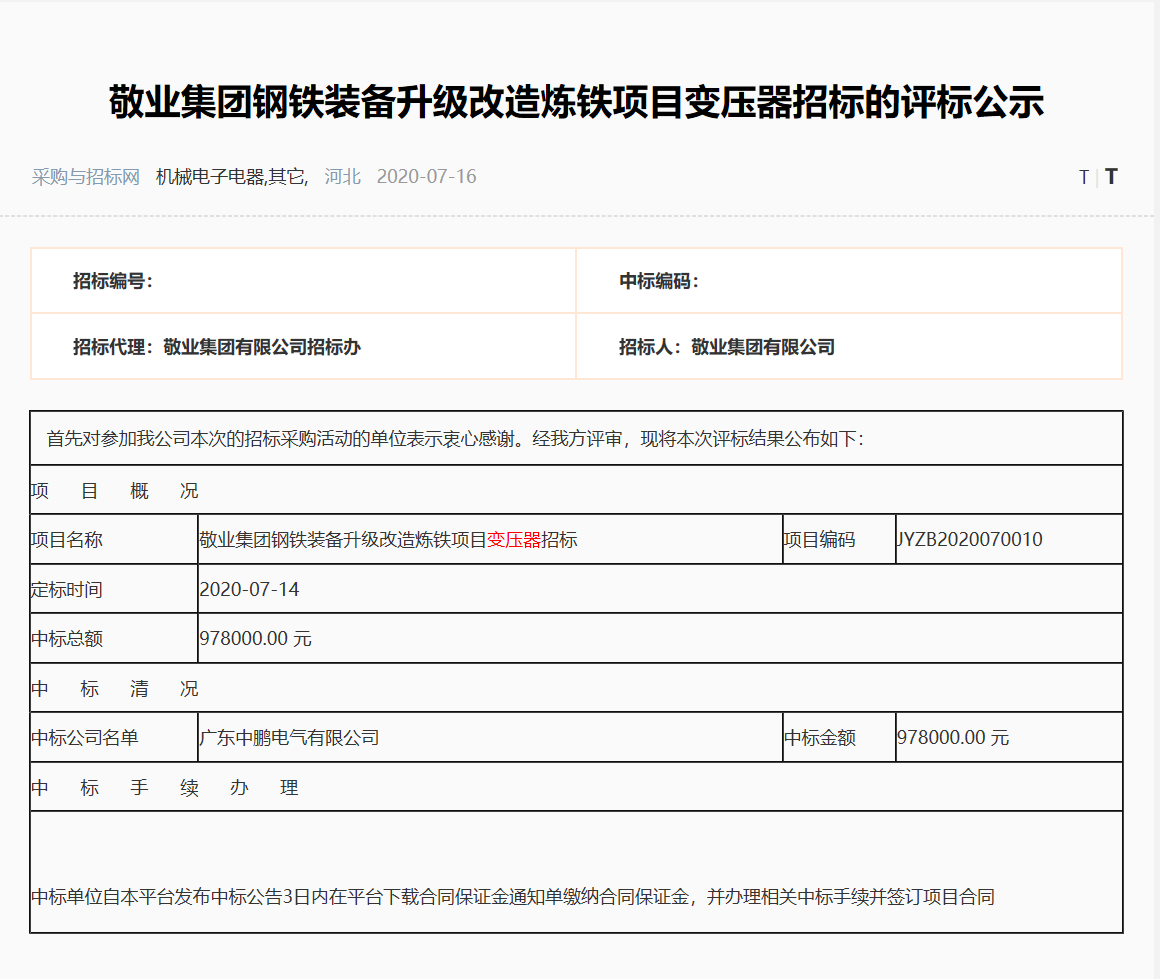This screenshot has width=1160, height=979.
Task: Click the 机械电子电器,其它 category text
Action: pyautogui.click(x=232, y=177)
